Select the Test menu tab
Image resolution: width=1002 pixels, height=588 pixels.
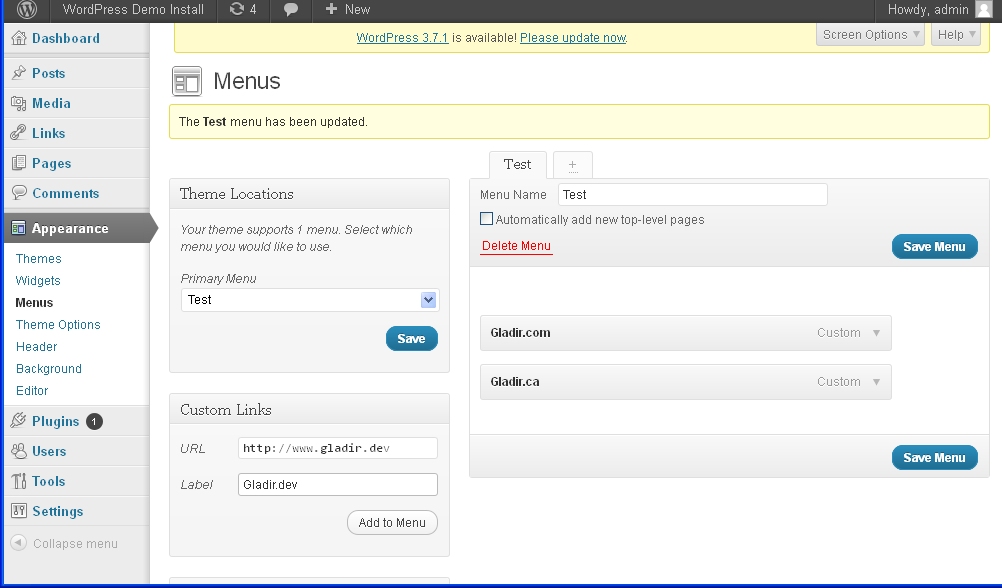coord(517,164)
